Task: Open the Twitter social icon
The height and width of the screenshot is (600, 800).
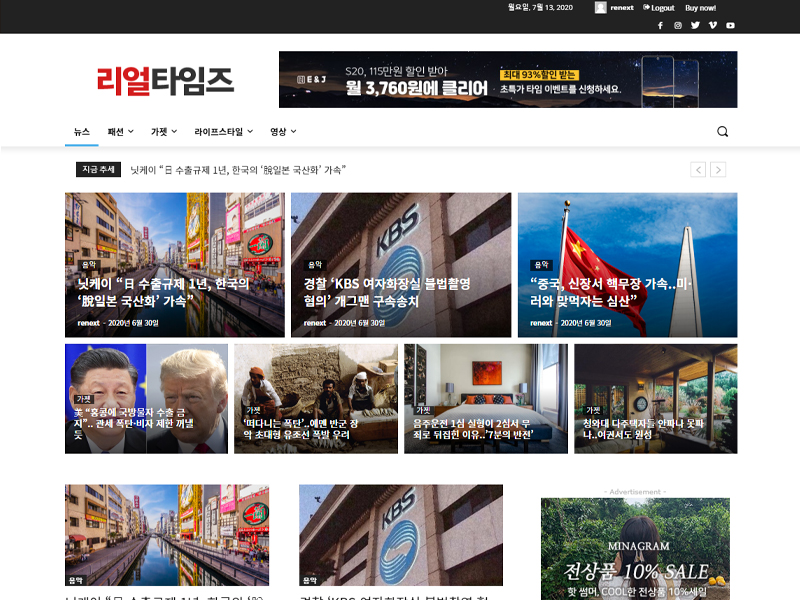Action: [695, 25]
